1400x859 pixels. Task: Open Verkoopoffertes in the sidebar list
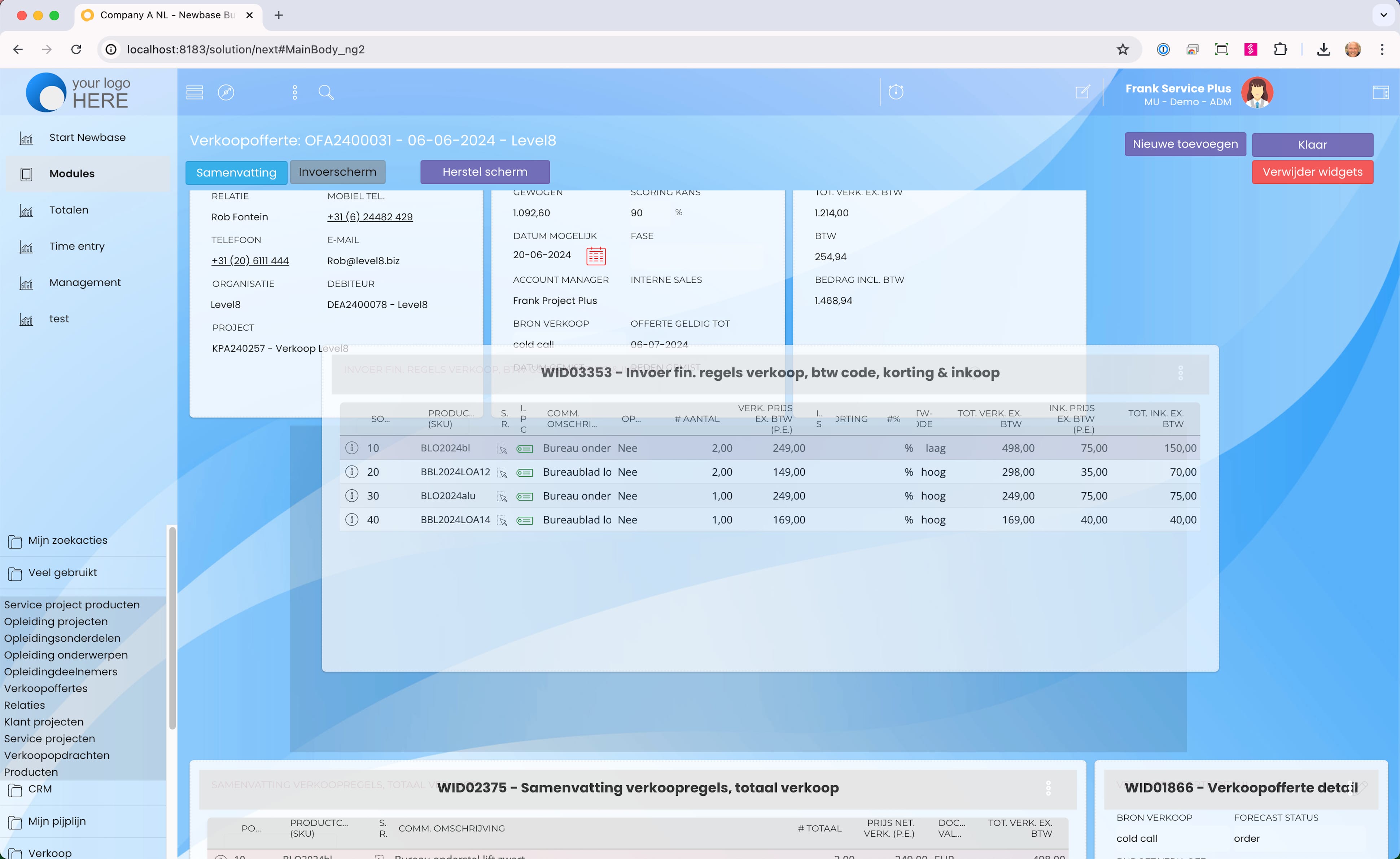(x=46, y=688)
